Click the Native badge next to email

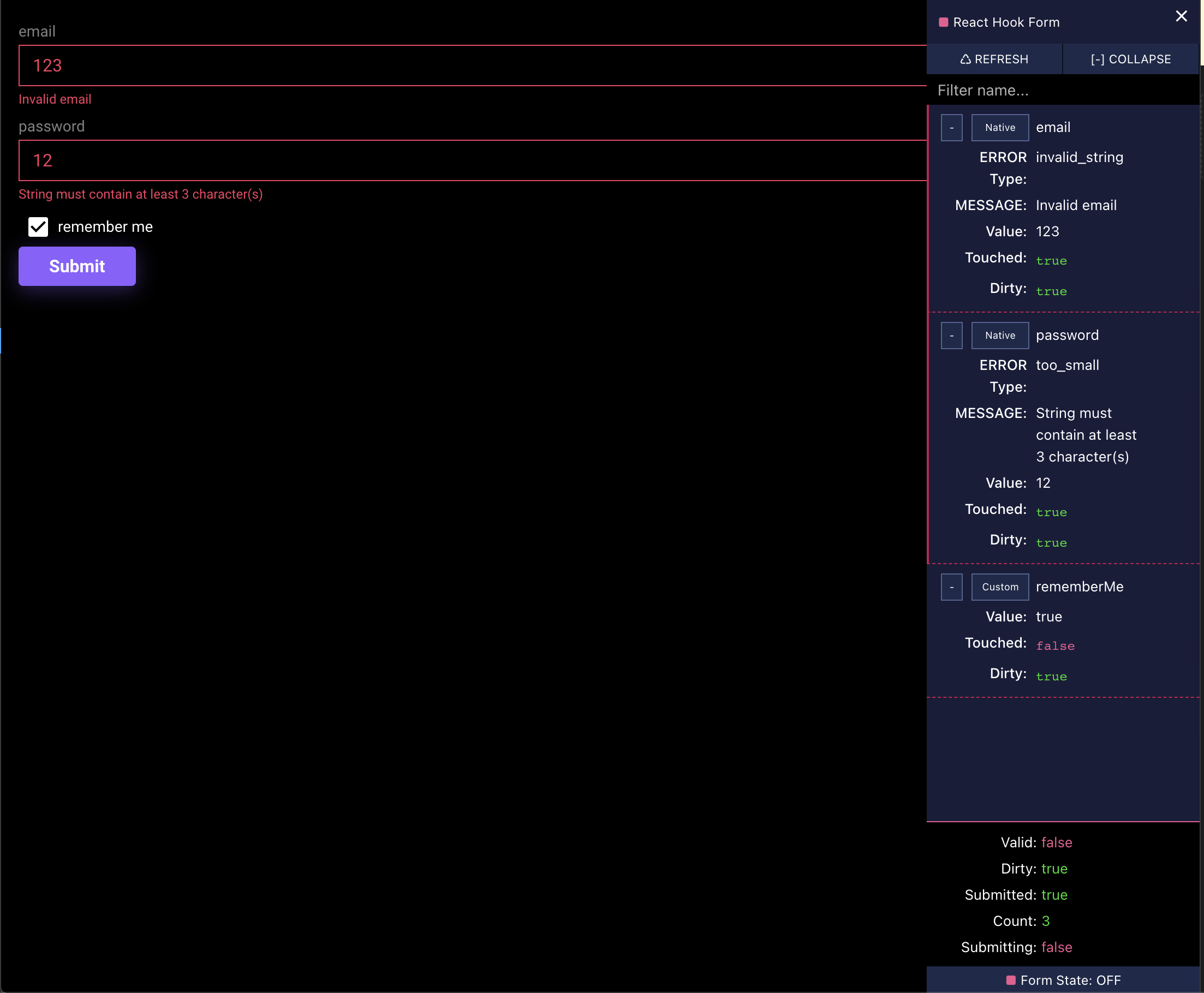click(x=1000, y=128)
